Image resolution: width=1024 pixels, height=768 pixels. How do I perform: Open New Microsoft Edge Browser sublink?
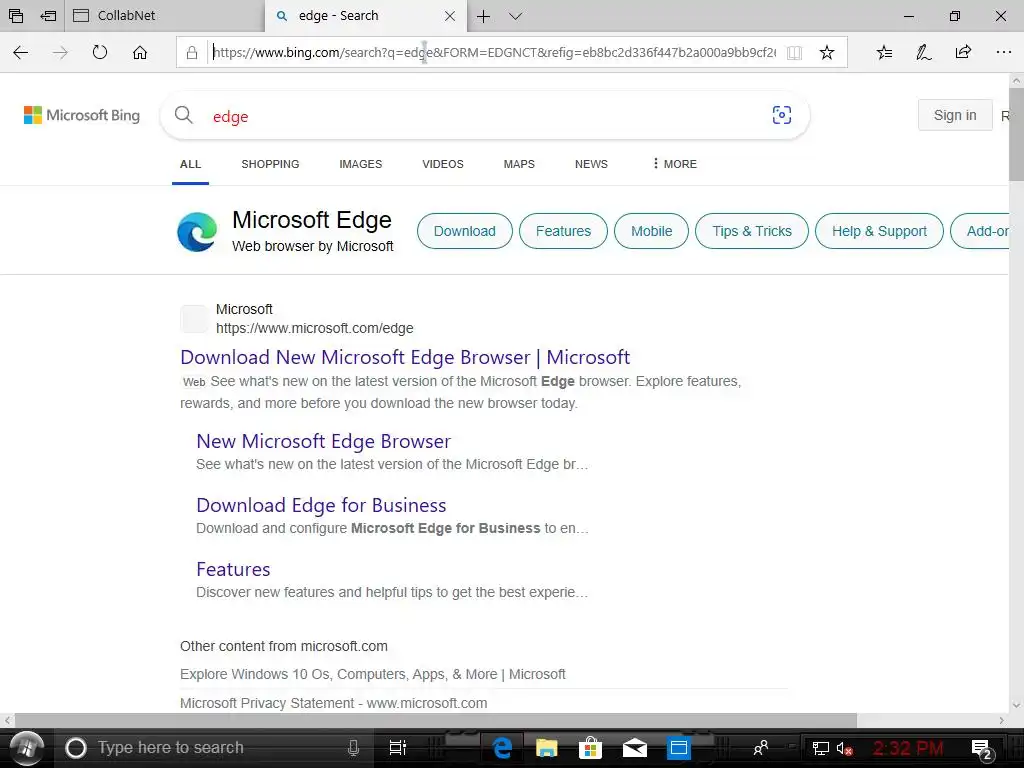(x=324, y=441)
